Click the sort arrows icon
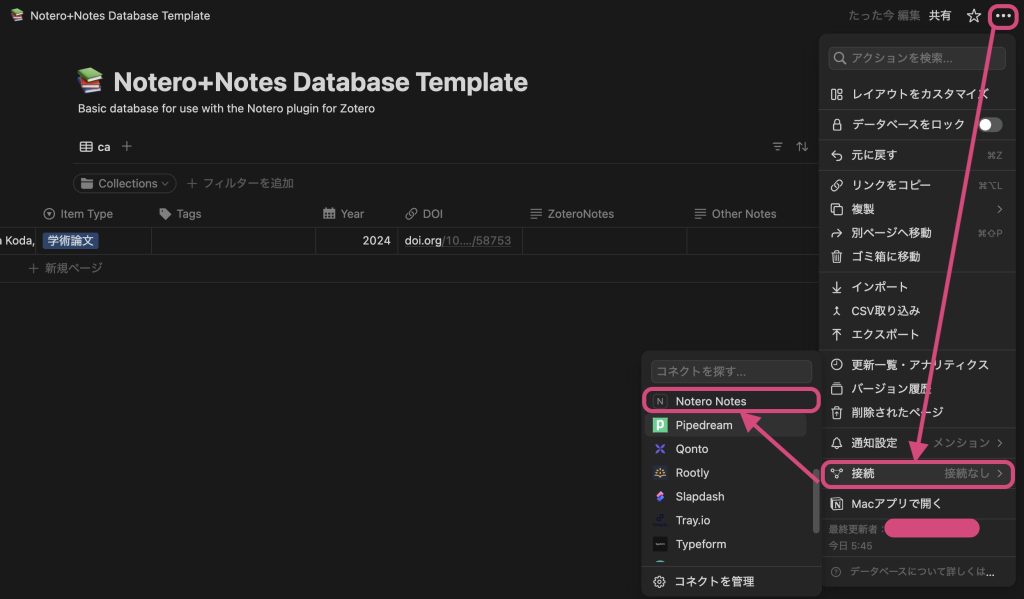This screenshot has width=1024, height=599. pos(802,147)
